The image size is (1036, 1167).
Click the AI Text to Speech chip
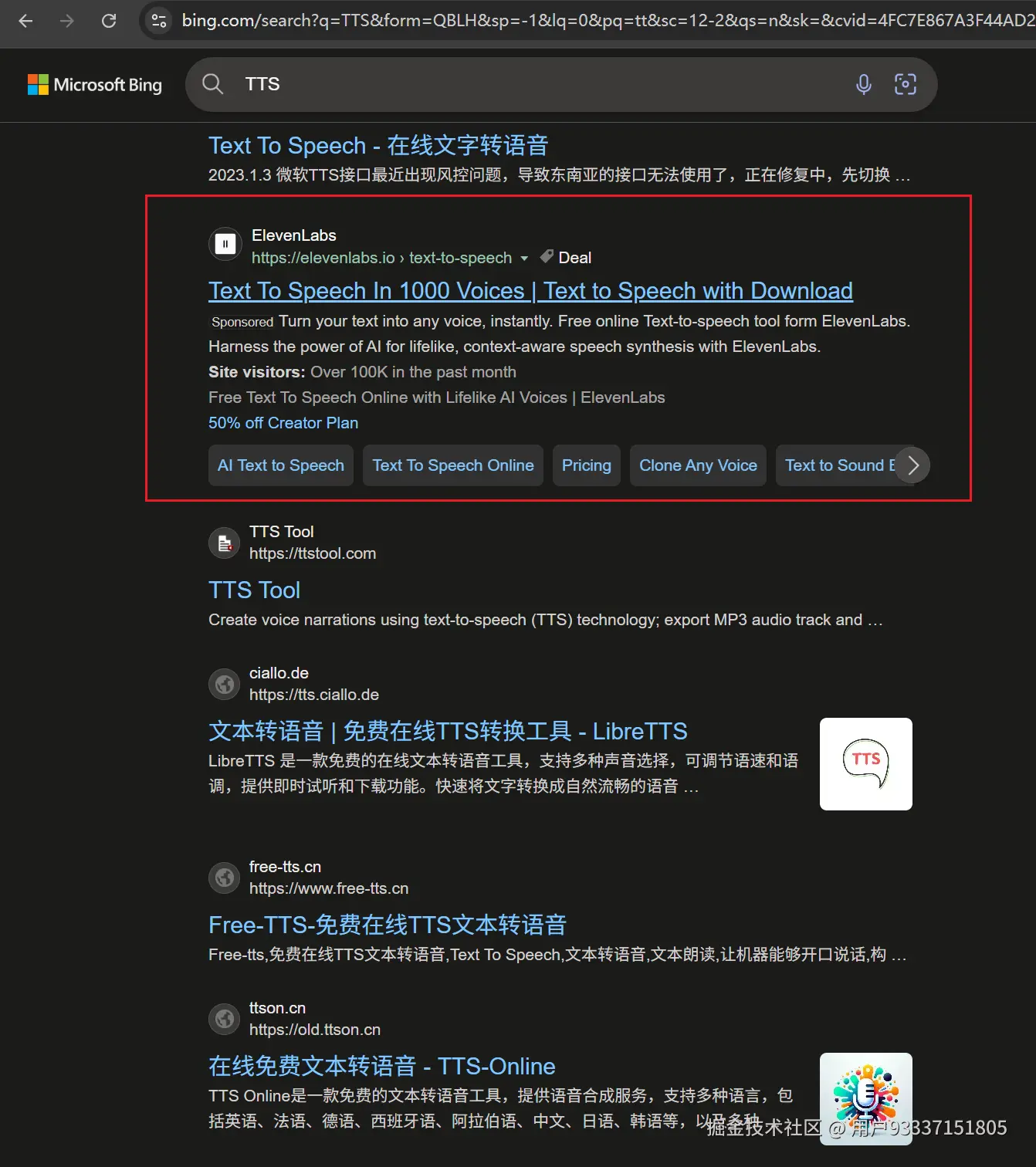(281, 465)
